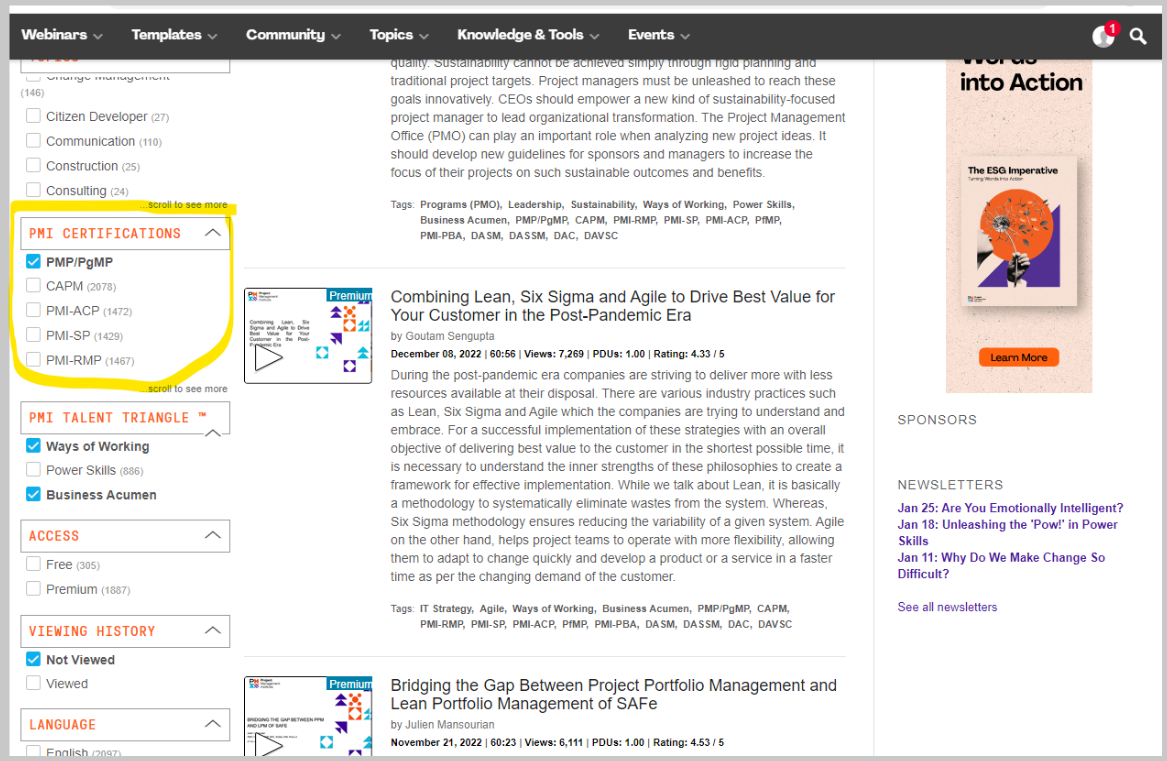Image resolution: width=1167 pixels, height=761 pixels.
Task: Open author Julien Mansourian's profile
Action: [450, 725]
